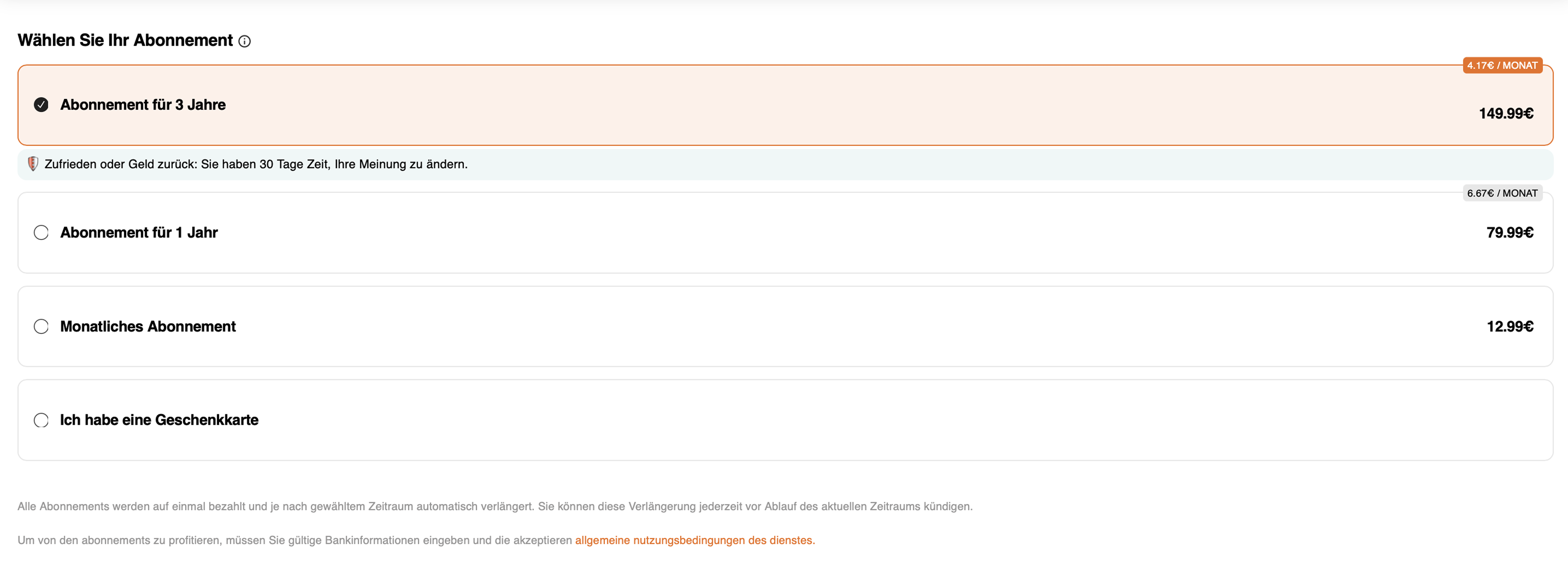The image size is (1568, 579).
Task: Click the info icon beside Abonnement heading
Action: click(244, 42)
